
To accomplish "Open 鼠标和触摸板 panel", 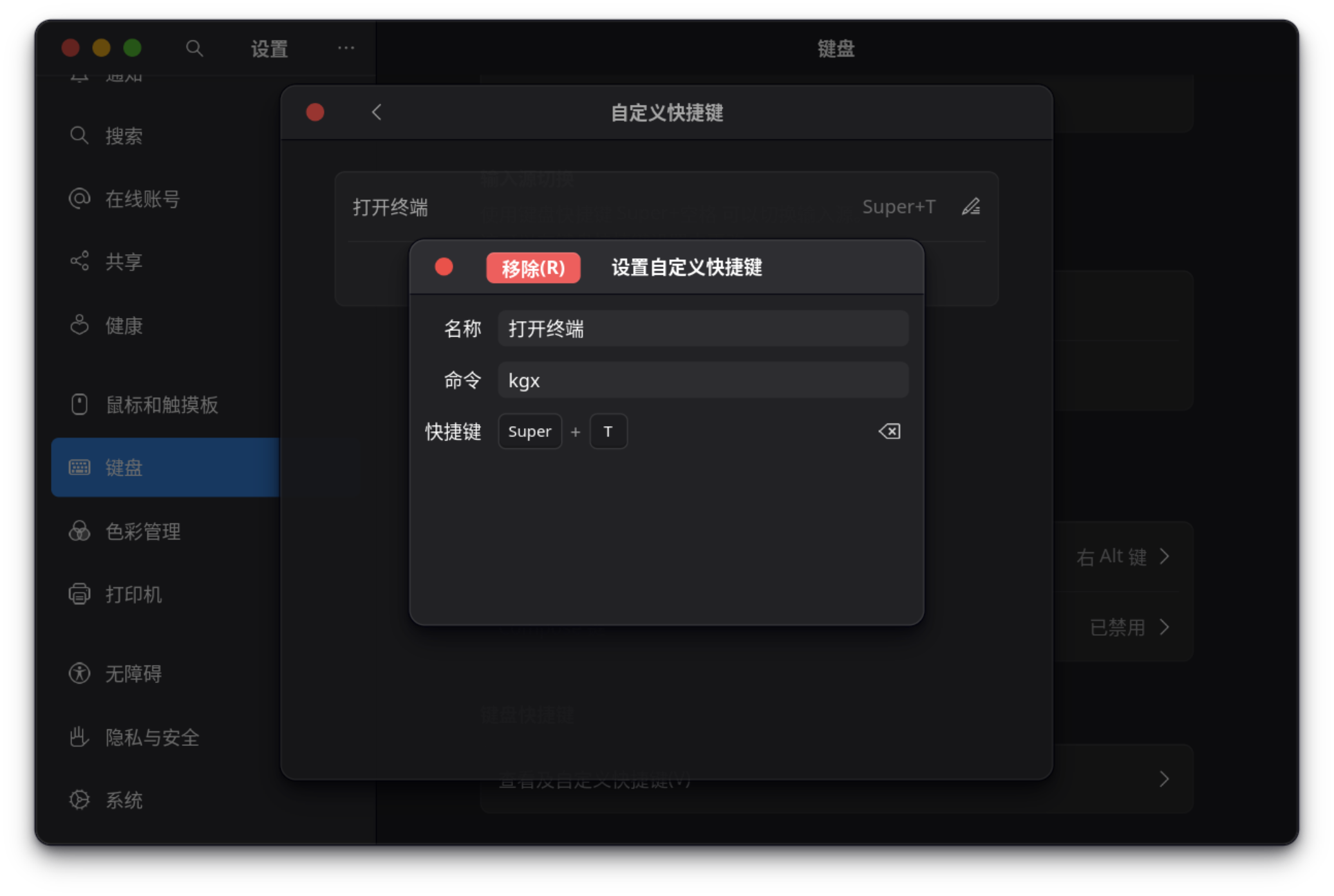I will click(161, 405).
